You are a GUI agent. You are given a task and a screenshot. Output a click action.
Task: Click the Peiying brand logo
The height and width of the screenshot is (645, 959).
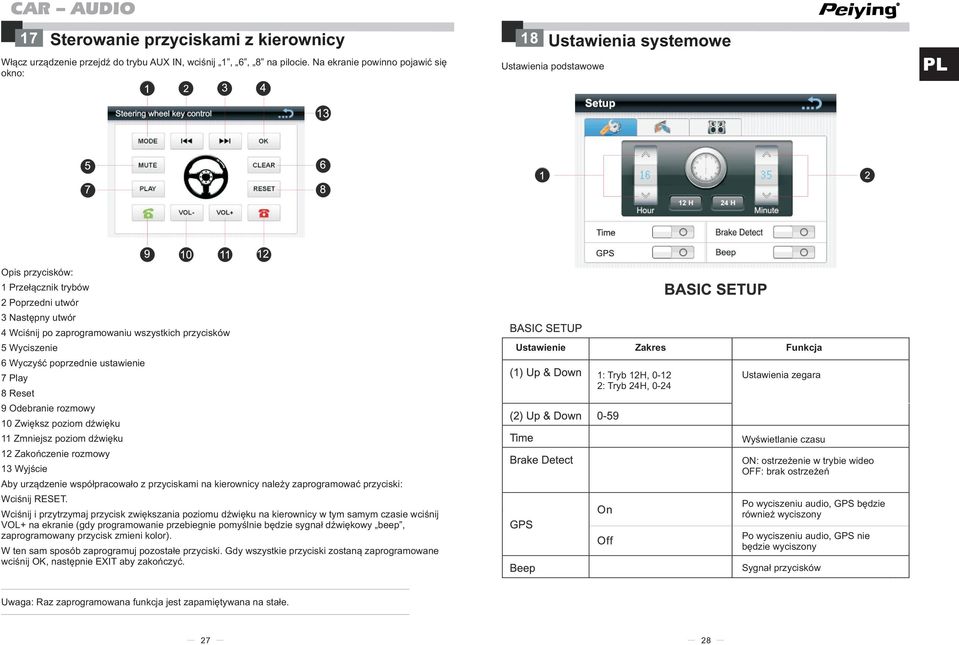[x=859, y=10]
